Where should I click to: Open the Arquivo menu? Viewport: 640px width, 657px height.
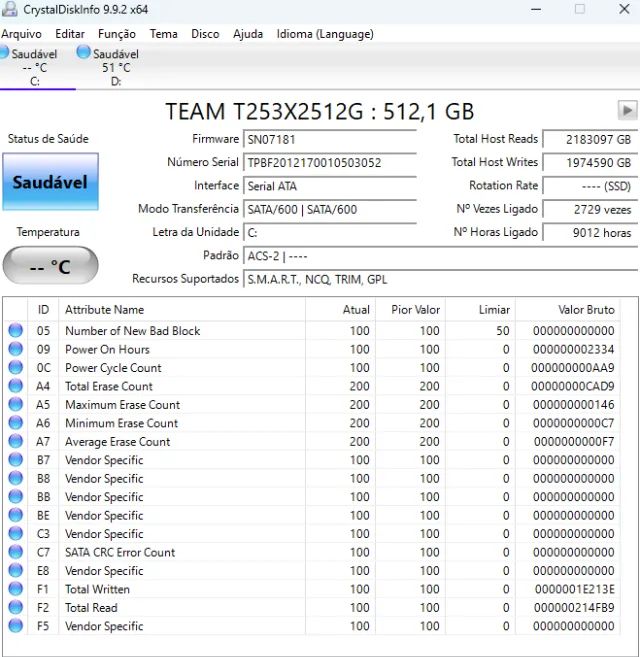pos(21,34)
